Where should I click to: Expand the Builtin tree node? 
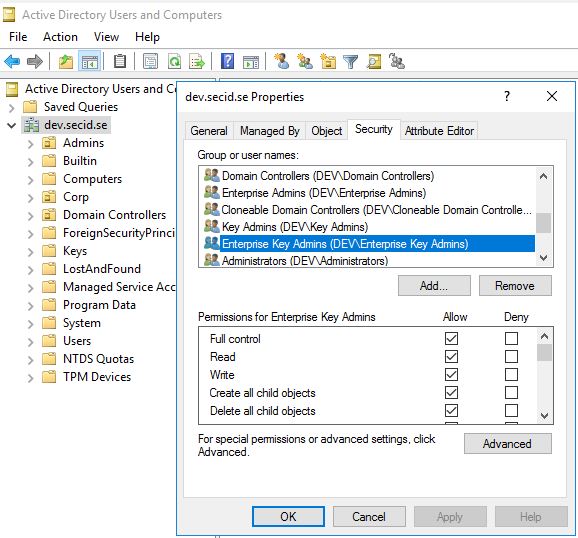tap(31, 162)
